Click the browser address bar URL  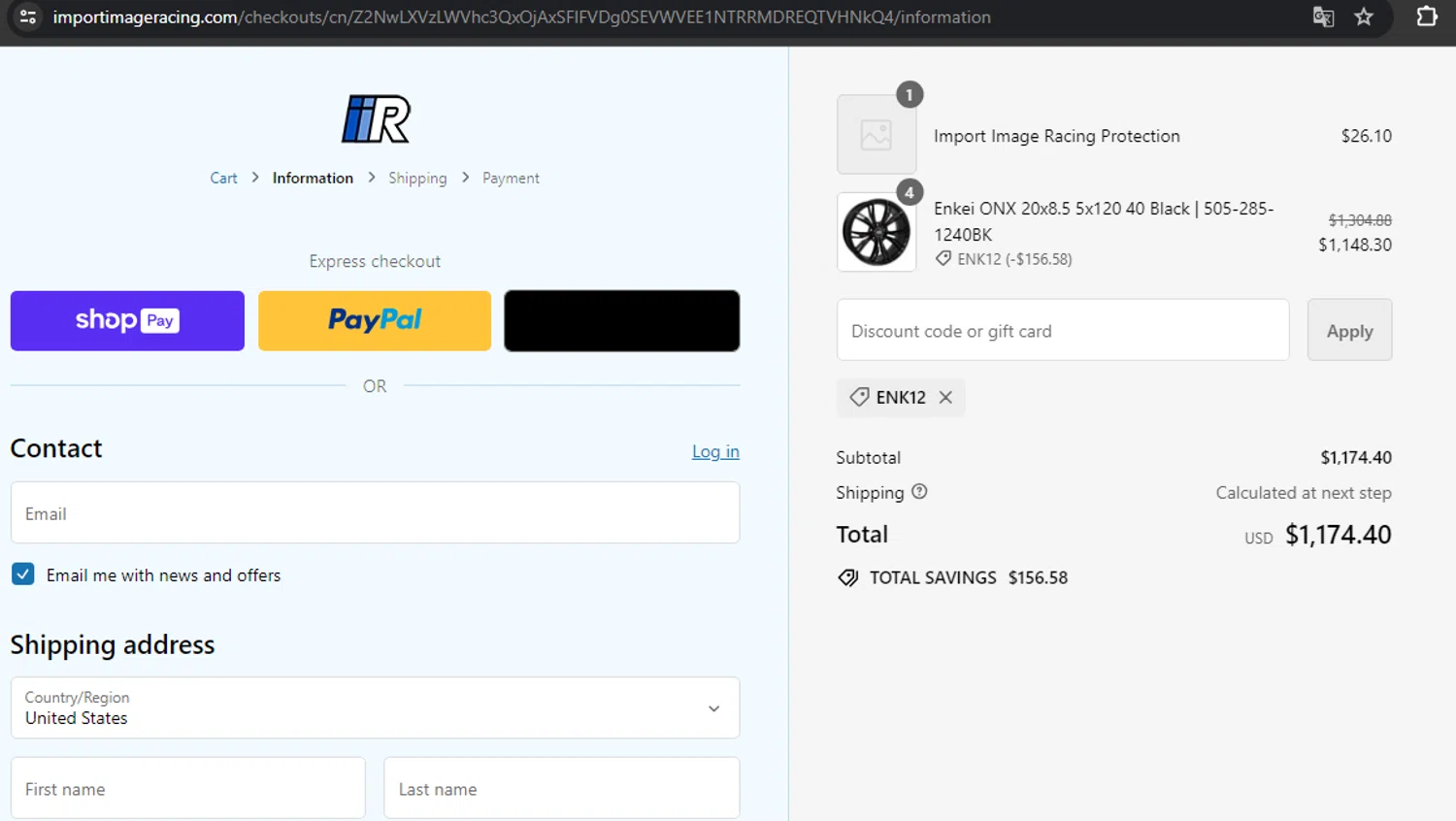coord(521,16)
